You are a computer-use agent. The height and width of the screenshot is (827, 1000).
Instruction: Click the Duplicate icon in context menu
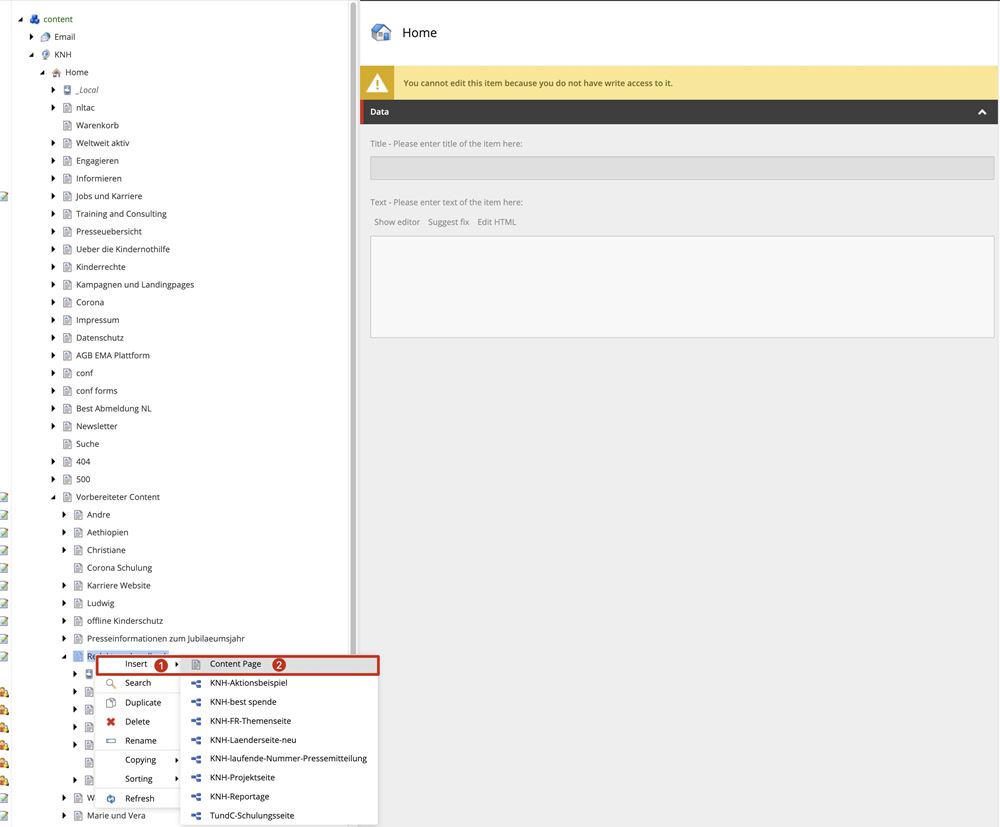(x=111, y=703)
